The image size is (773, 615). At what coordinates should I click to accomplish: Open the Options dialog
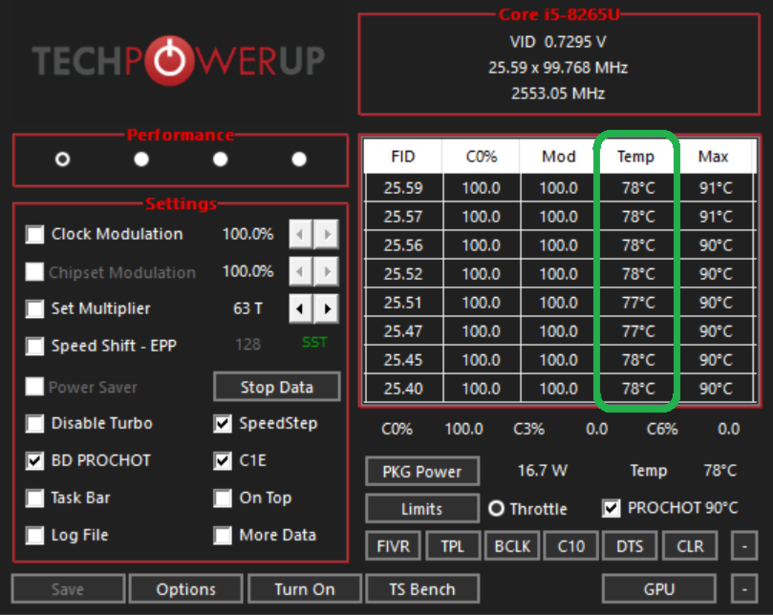click(186, 589)
